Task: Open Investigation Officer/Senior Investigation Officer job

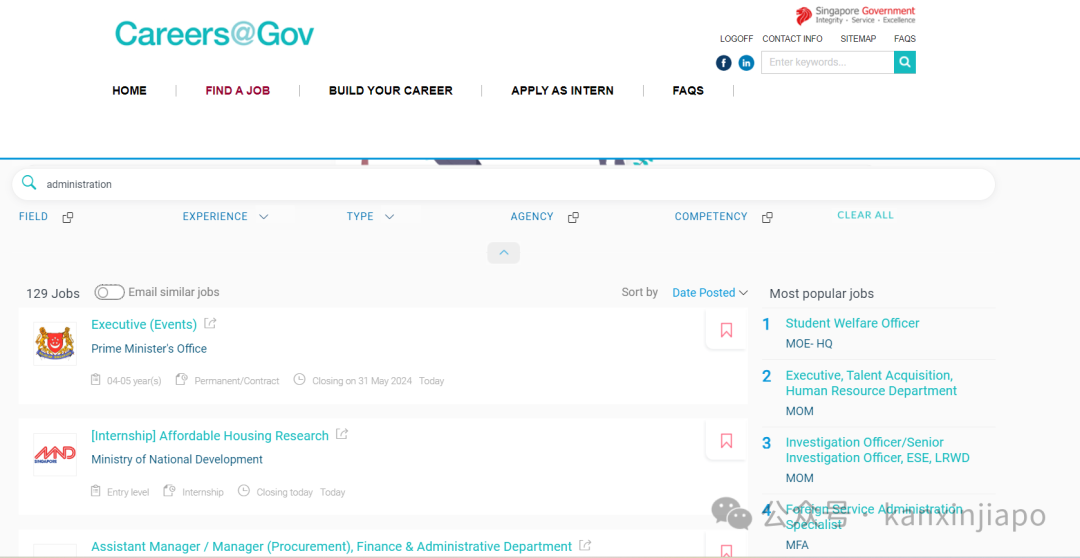Action: (x=878, y=450)
